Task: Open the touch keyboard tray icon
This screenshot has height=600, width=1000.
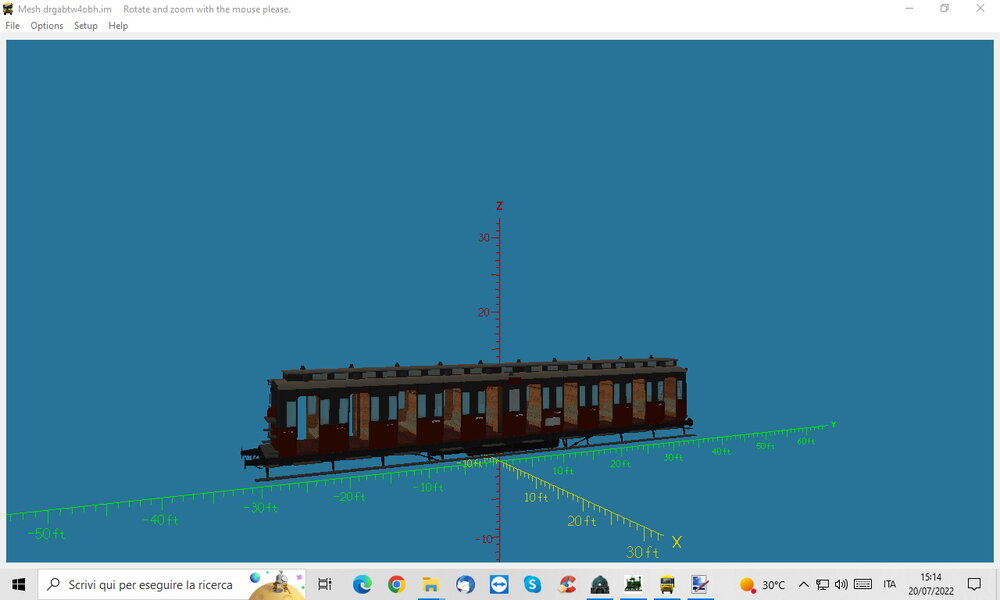Action: (x=863, y=584)
